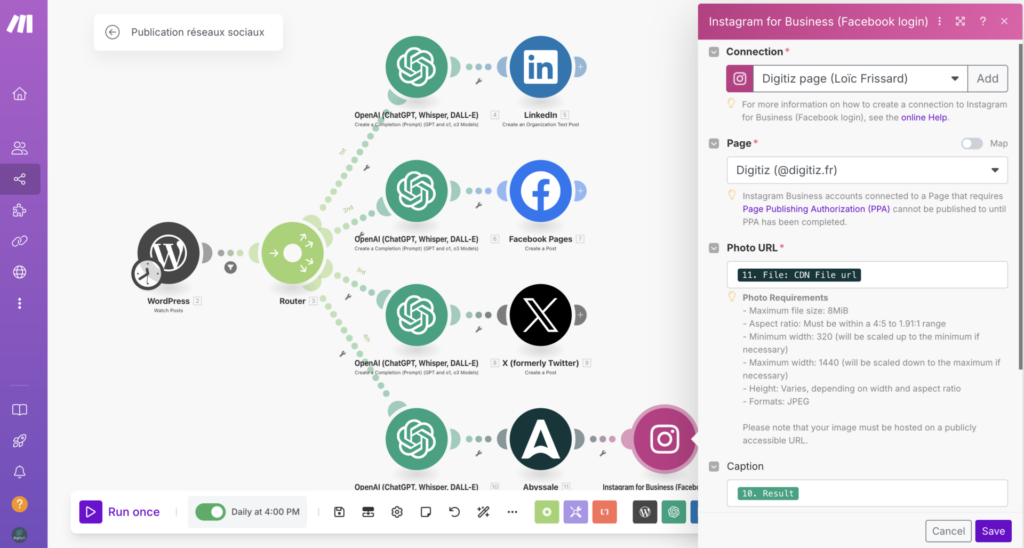Select the Instagram for Business module

tap(664, 440)
